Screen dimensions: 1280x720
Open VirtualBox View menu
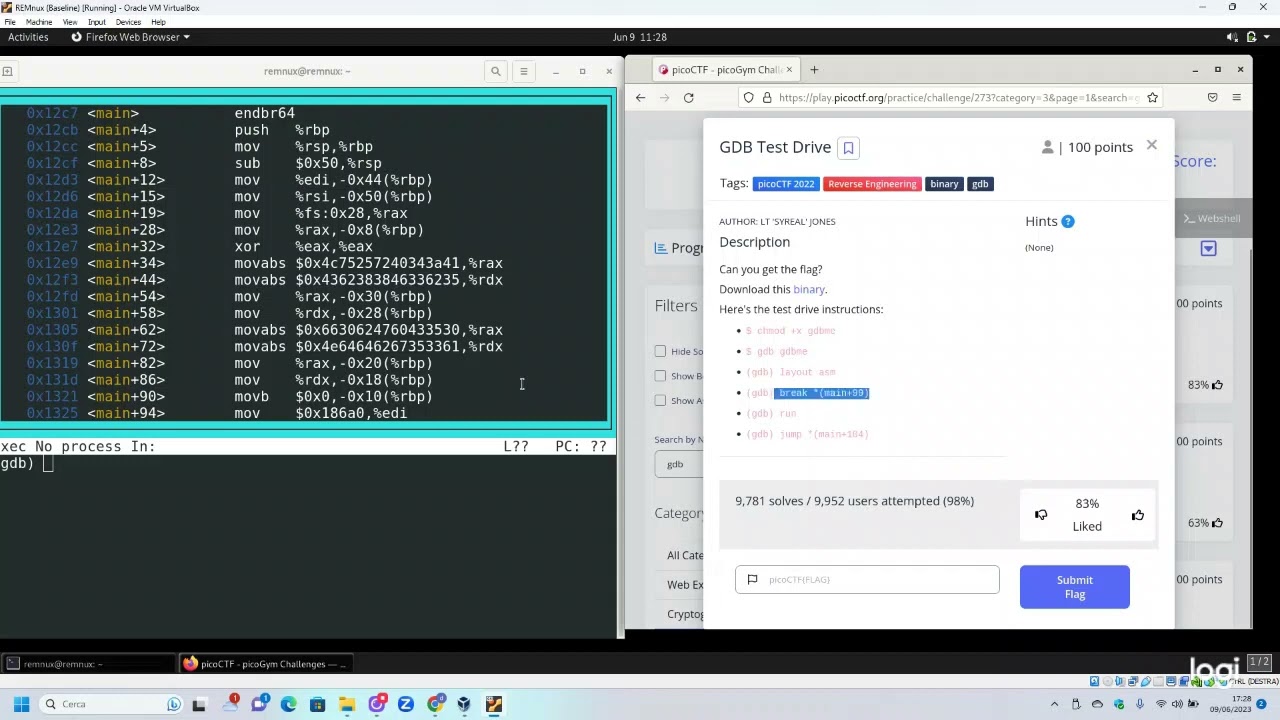pyautogui.click(x=70, y=22)
